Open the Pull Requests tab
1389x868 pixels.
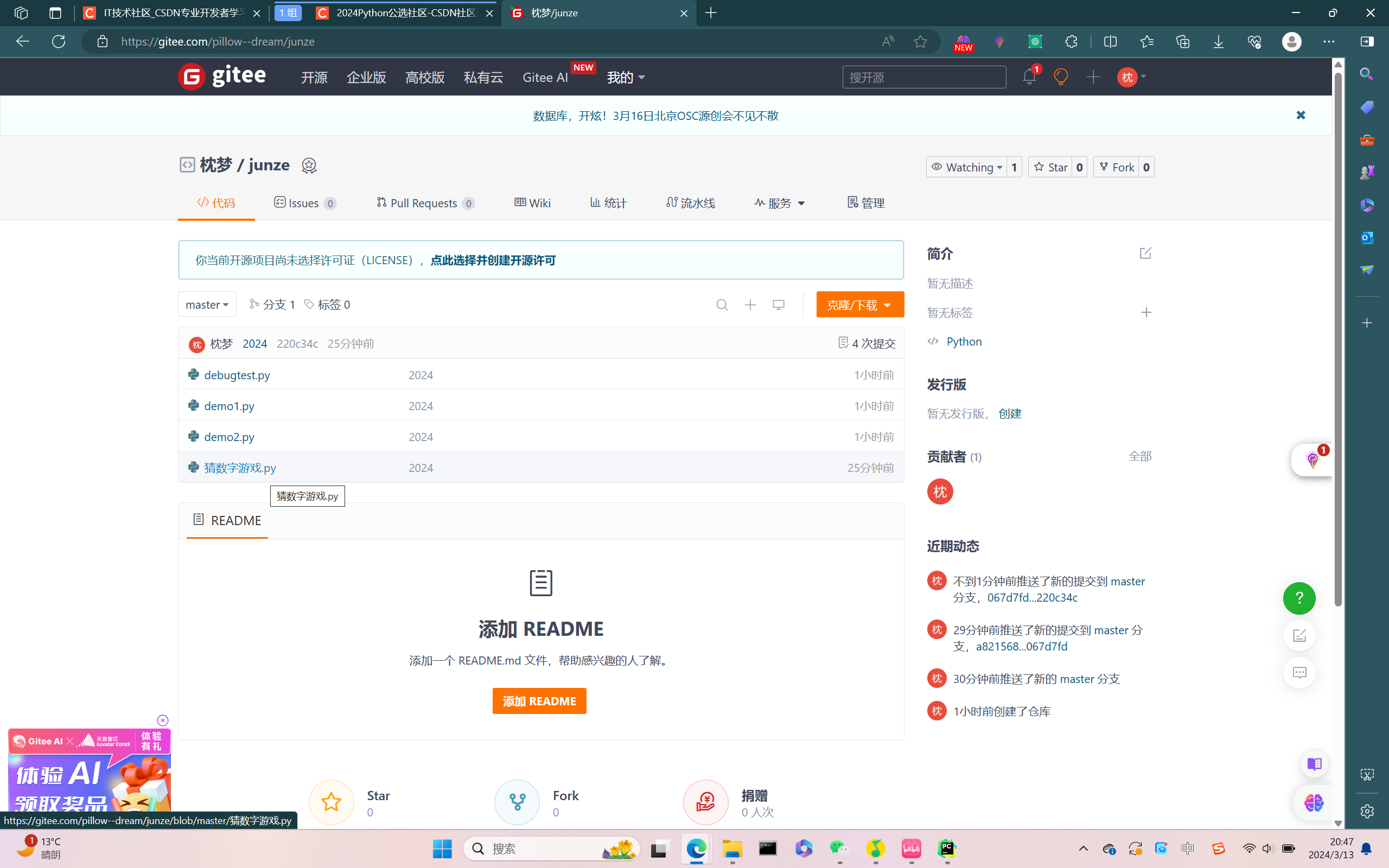(x=425, y=203)
